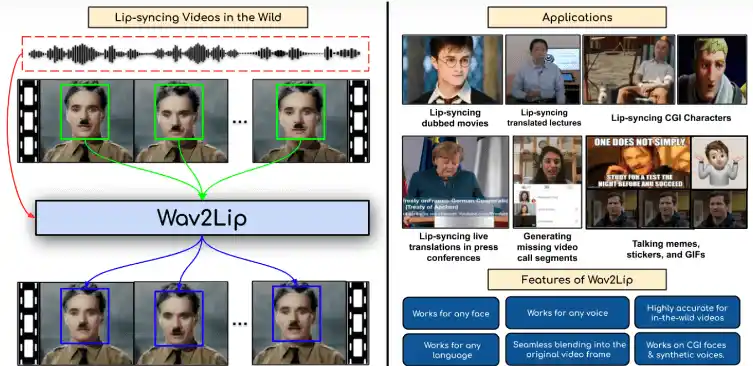Viewport: 753px width, 366px height.
Task: Click the Wav2Lip model box
Action: pos(202,218)
